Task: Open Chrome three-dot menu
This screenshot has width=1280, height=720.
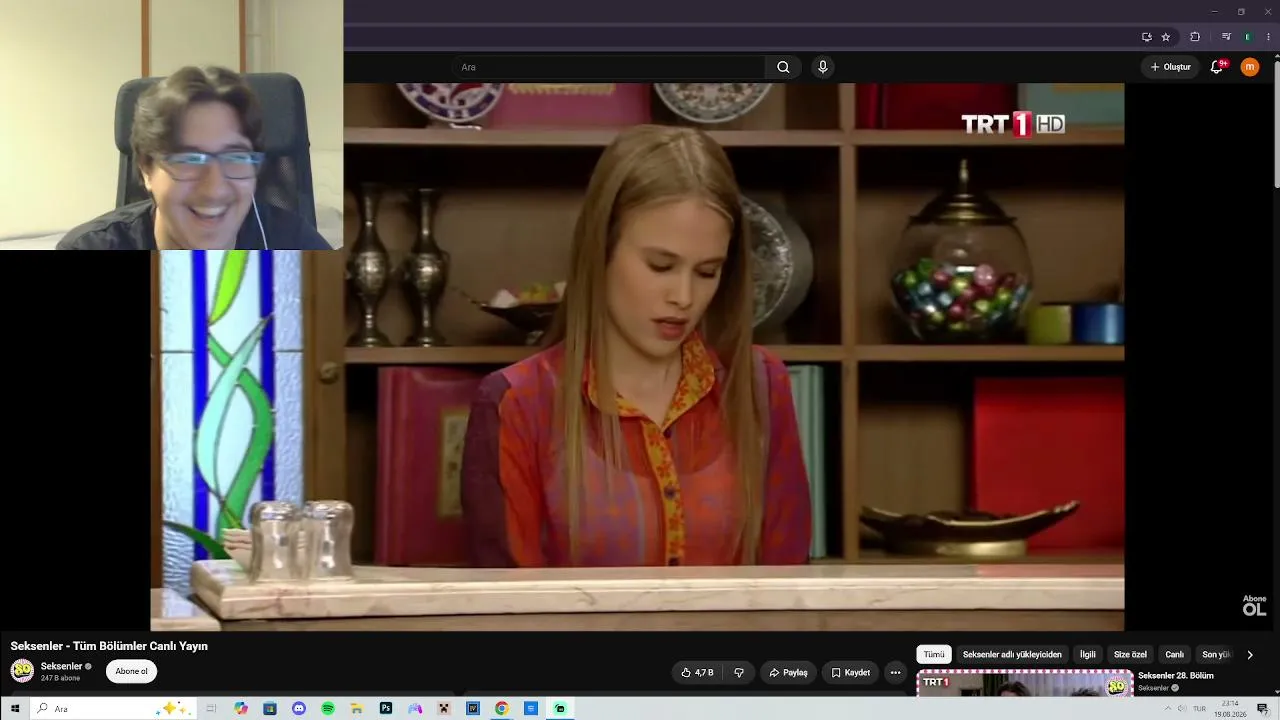Action: (x=1268, y=37)
